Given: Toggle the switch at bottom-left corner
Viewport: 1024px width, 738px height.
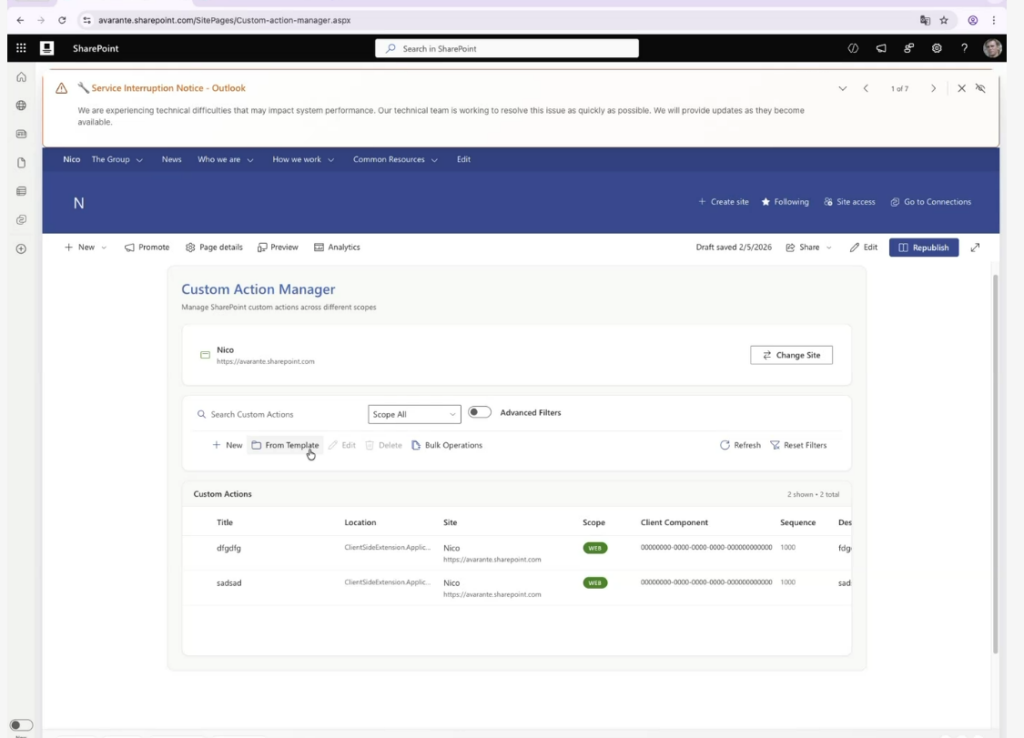Looking at the screenshot, I should click(21, 725).
